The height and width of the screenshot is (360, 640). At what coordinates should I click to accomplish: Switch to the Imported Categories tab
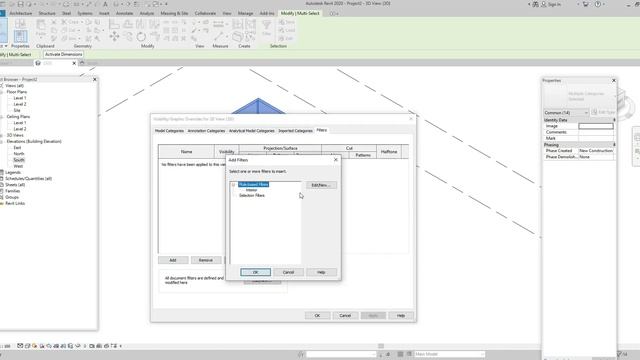(x=296, y=131)
